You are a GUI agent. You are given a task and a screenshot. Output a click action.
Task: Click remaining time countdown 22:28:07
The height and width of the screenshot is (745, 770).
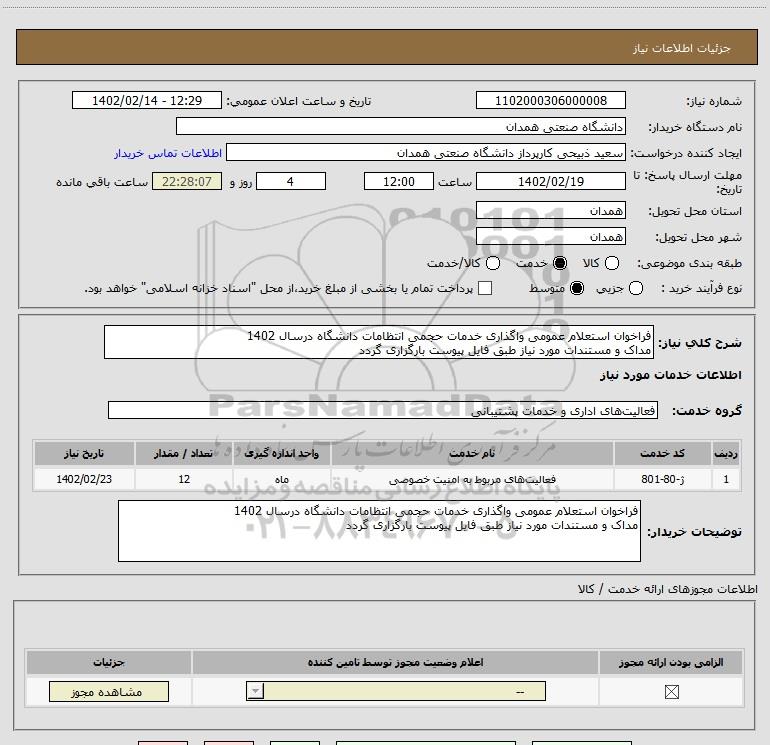[187, 181]
